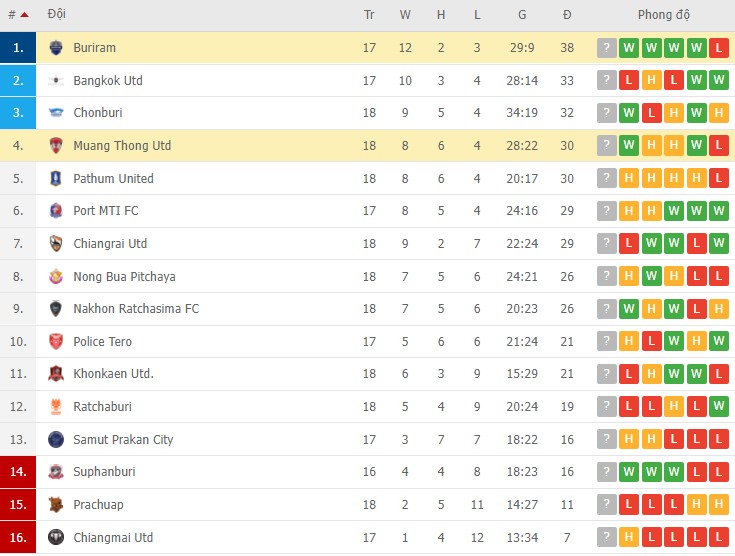This screenshot has height=556, width=735.
Task: Click Chiangmai Utd's orange H form box
Action: 629,537
